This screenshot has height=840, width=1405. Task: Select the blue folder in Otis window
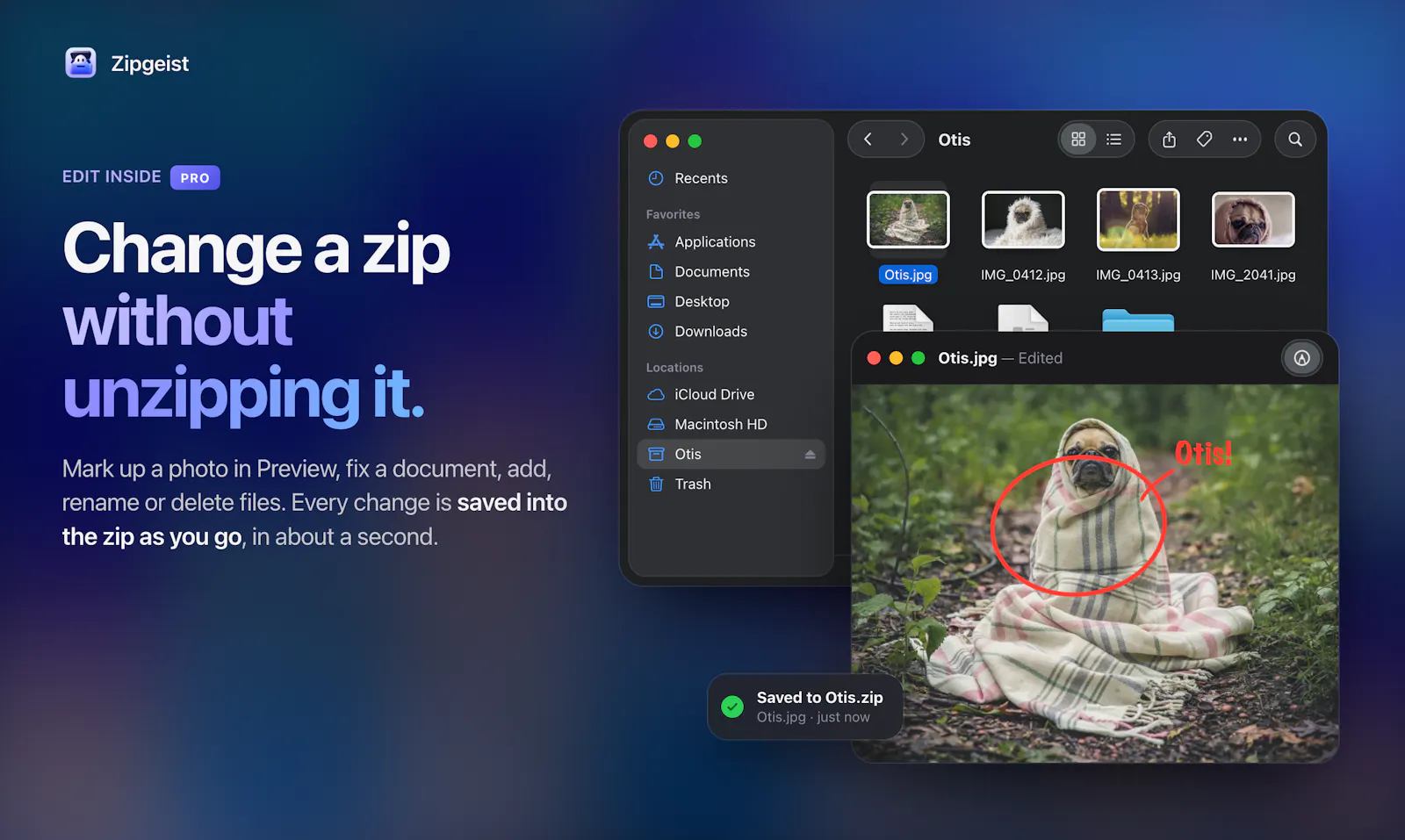(1138, 319)
